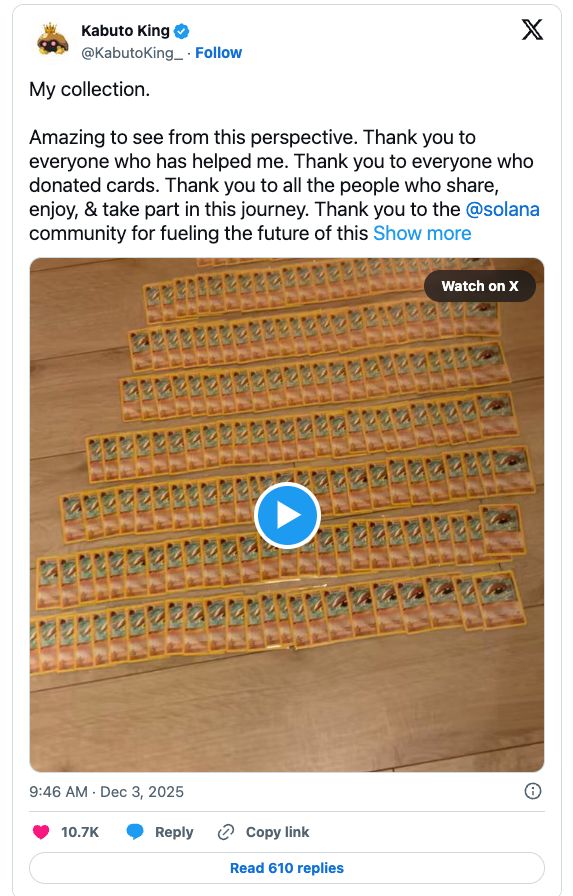Viewport: 573px width, 896px height.
Task: Click the Kabuto King display name
Action: coord(125,31)
